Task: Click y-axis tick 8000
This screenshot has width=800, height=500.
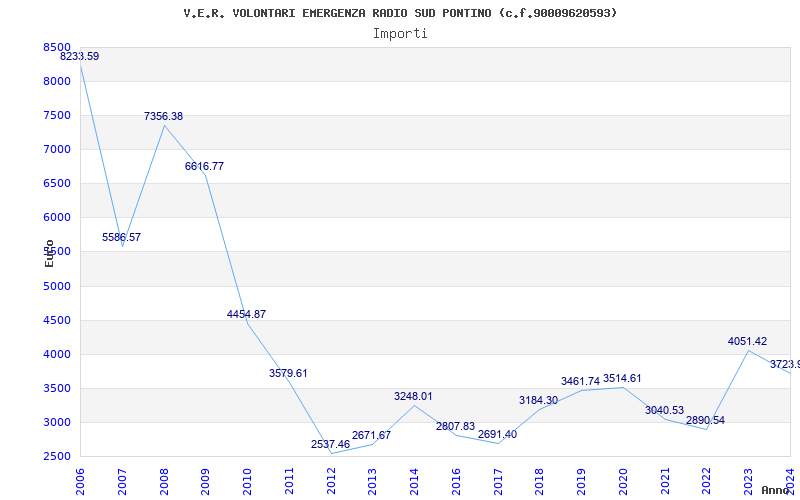Action: [57, 82]
